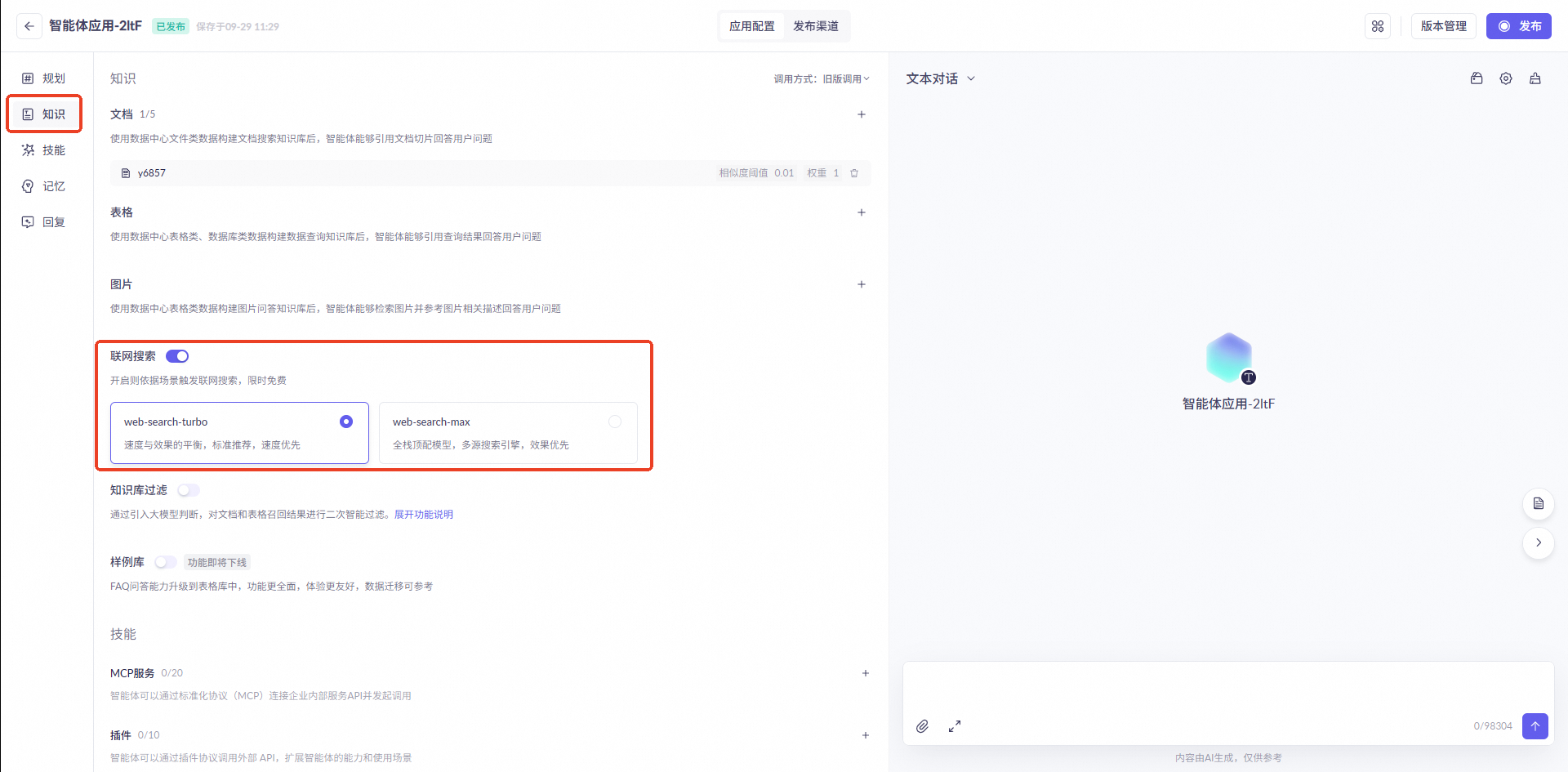
Task: Click the 版本管理 button
Action: [1444, 26]
